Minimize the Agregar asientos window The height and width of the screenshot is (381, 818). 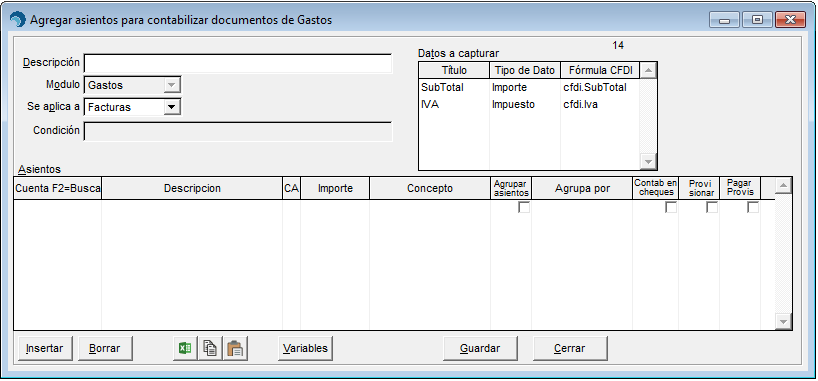pyautogui.click(x=725, y=20)
